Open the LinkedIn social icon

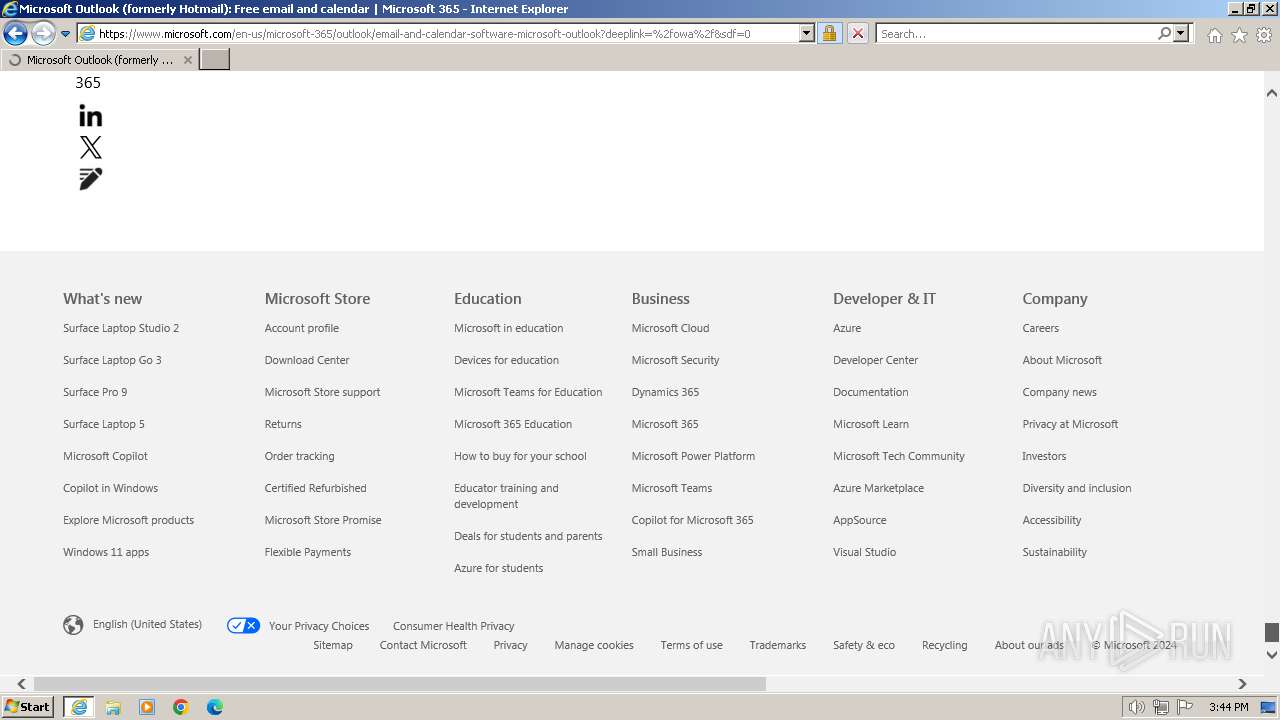[x=91, y=116]
